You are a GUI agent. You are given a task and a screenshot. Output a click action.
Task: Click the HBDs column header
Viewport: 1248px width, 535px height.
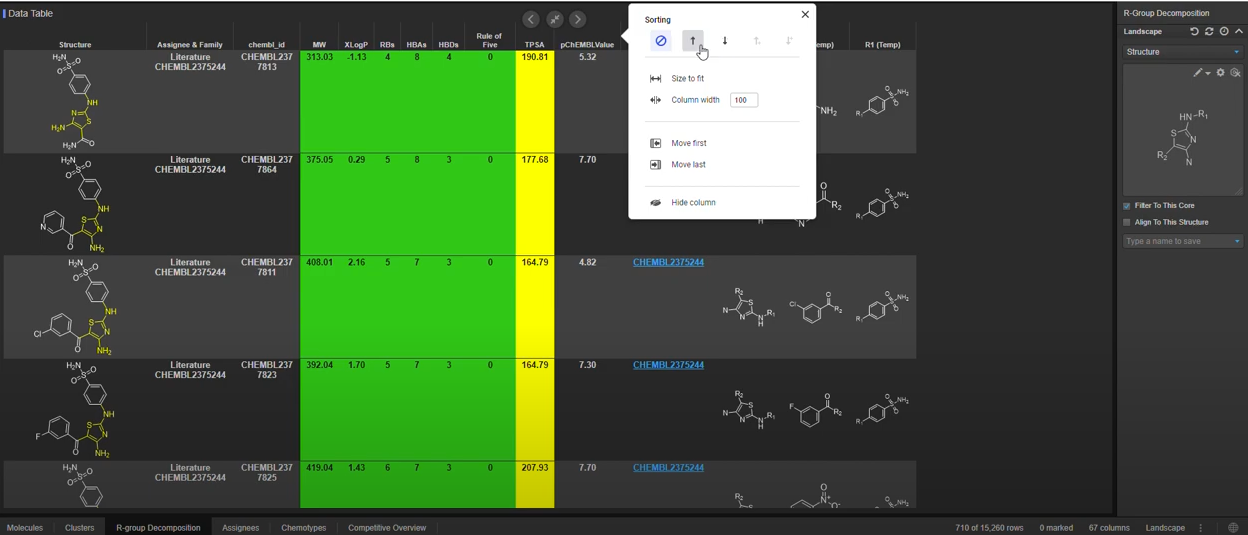click(x=448, y=45)
